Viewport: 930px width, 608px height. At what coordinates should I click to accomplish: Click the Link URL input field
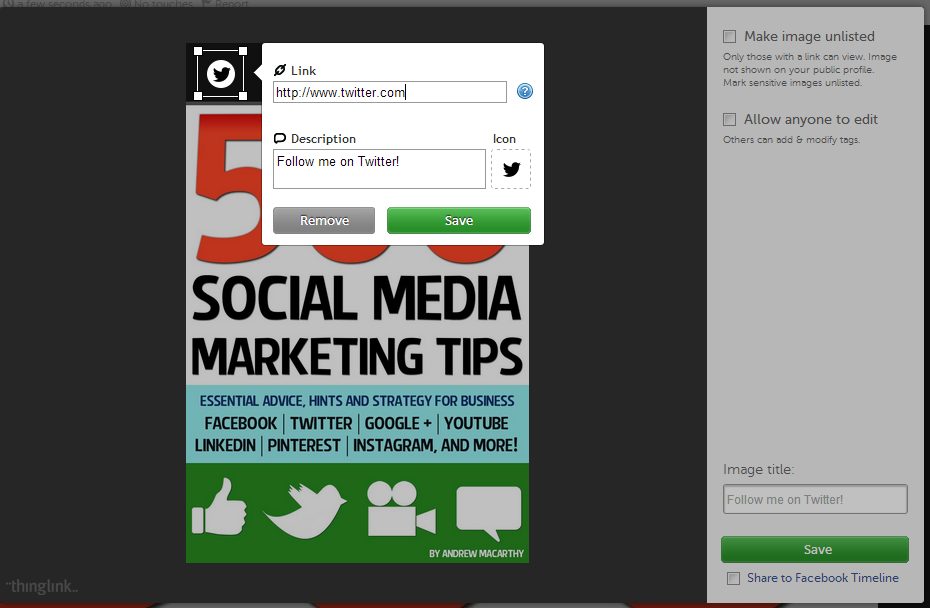[390, 92]
